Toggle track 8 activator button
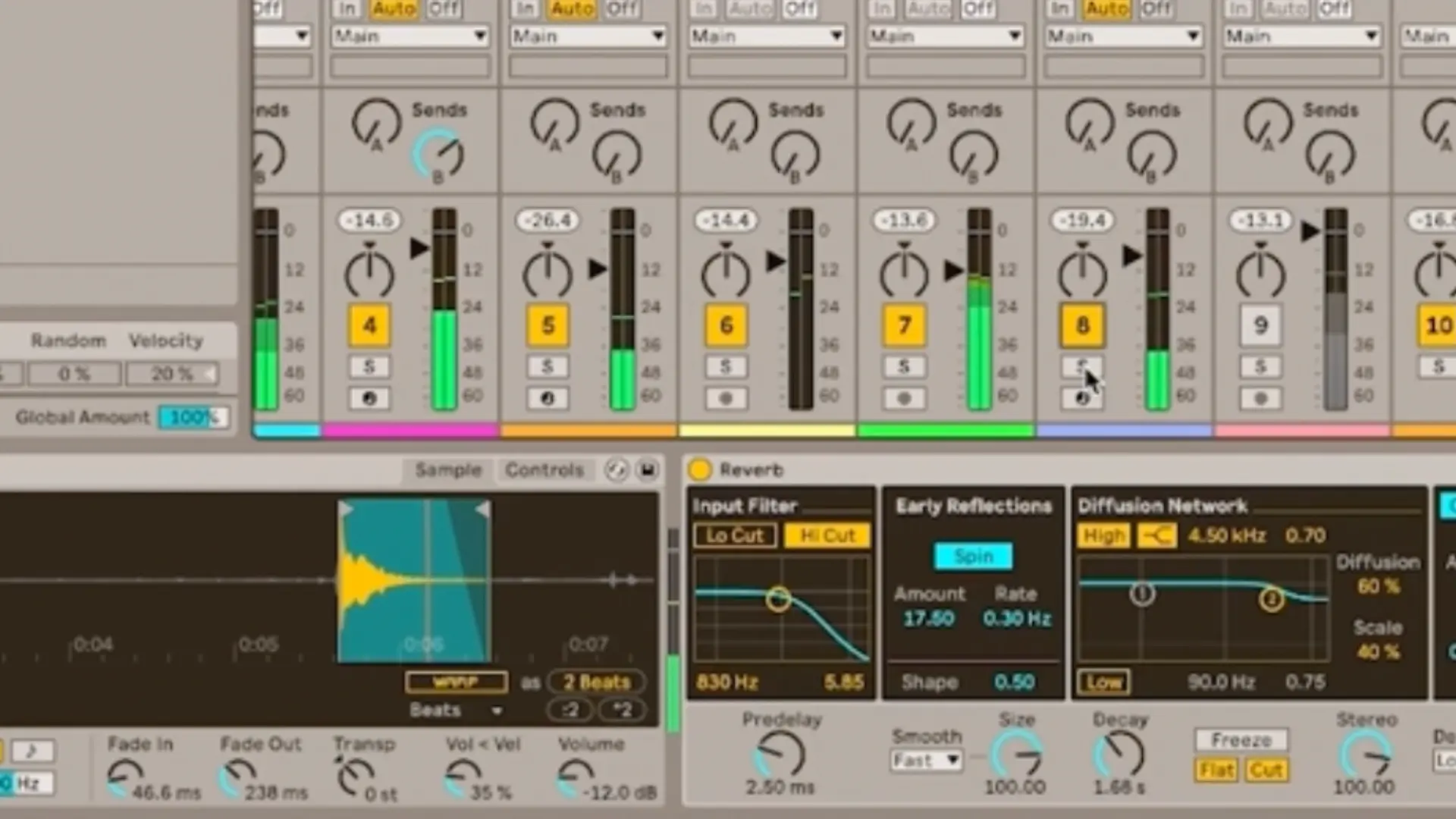 1082,325
